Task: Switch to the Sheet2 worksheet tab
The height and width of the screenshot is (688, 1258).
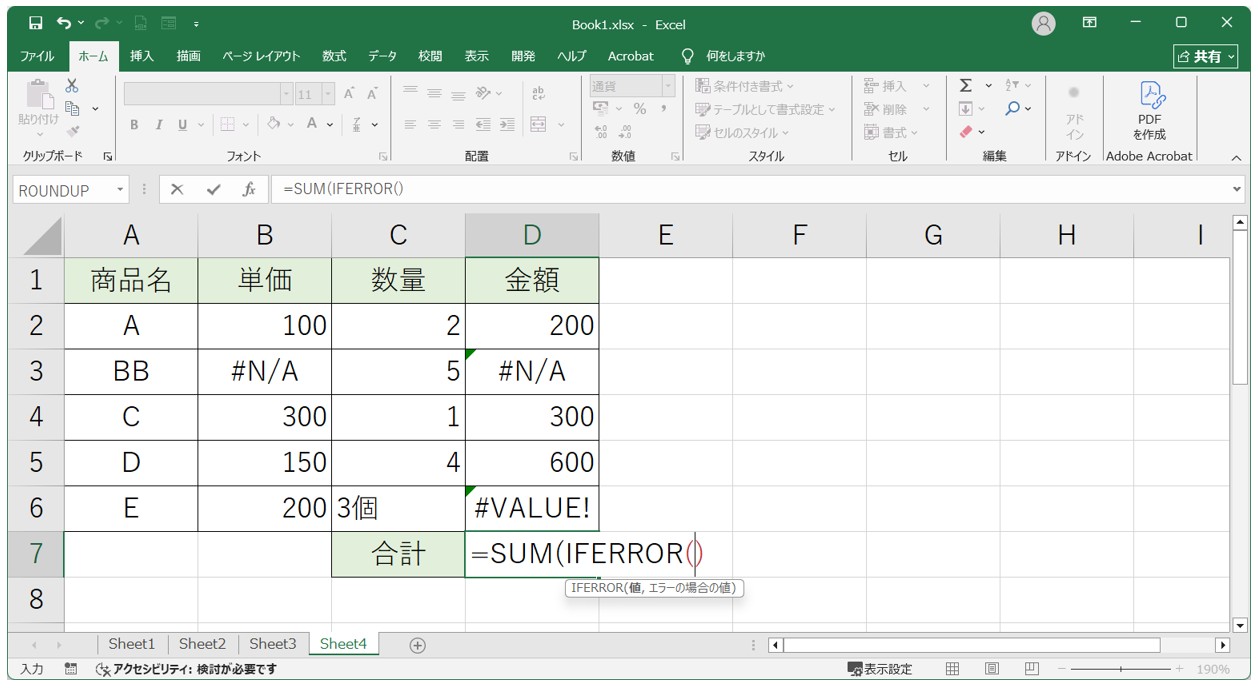Action: tap(202, 644)
